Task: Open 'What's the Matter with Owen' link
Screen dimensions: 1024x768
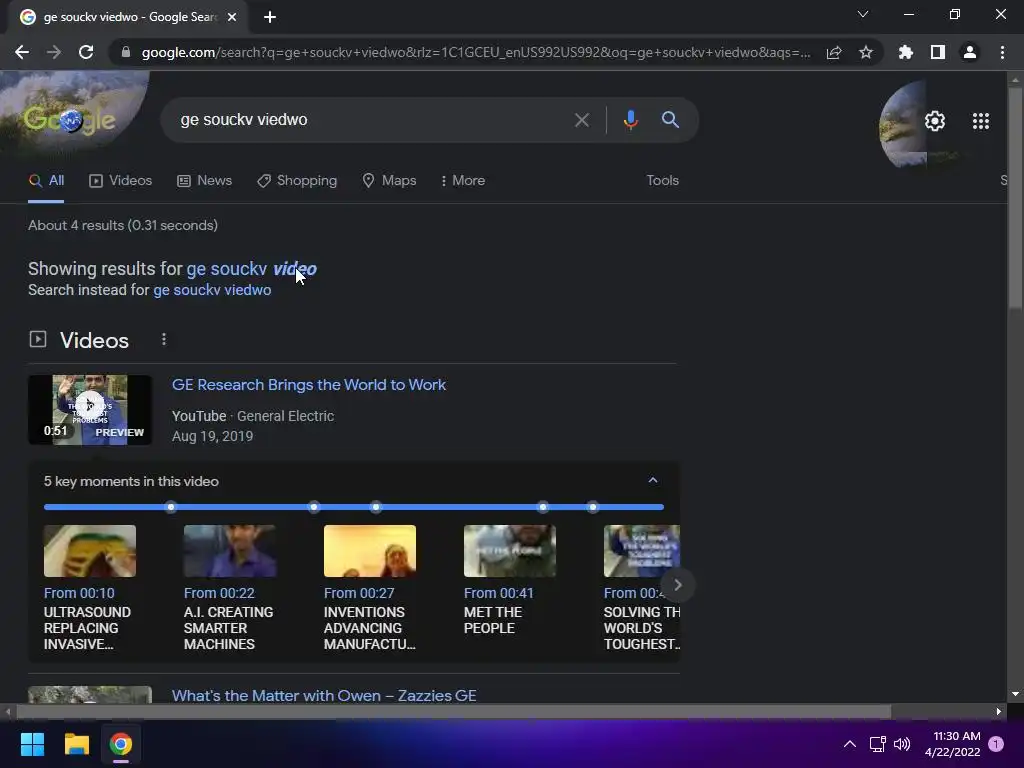Action: 324,695
